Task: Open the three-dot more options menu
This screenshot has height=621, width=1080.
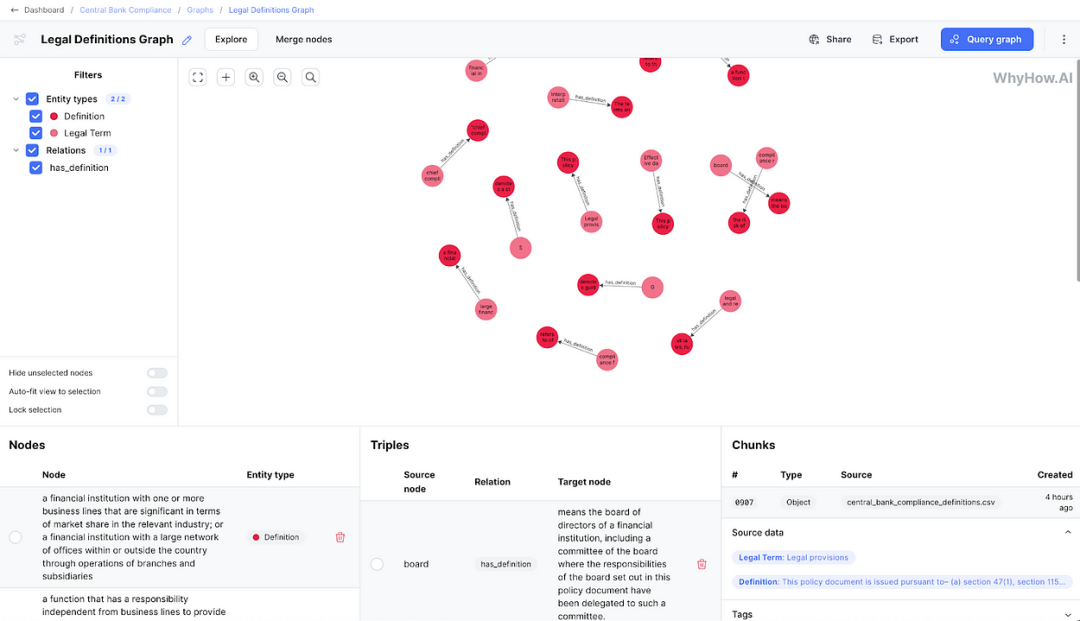Action: pos(1063,39)
